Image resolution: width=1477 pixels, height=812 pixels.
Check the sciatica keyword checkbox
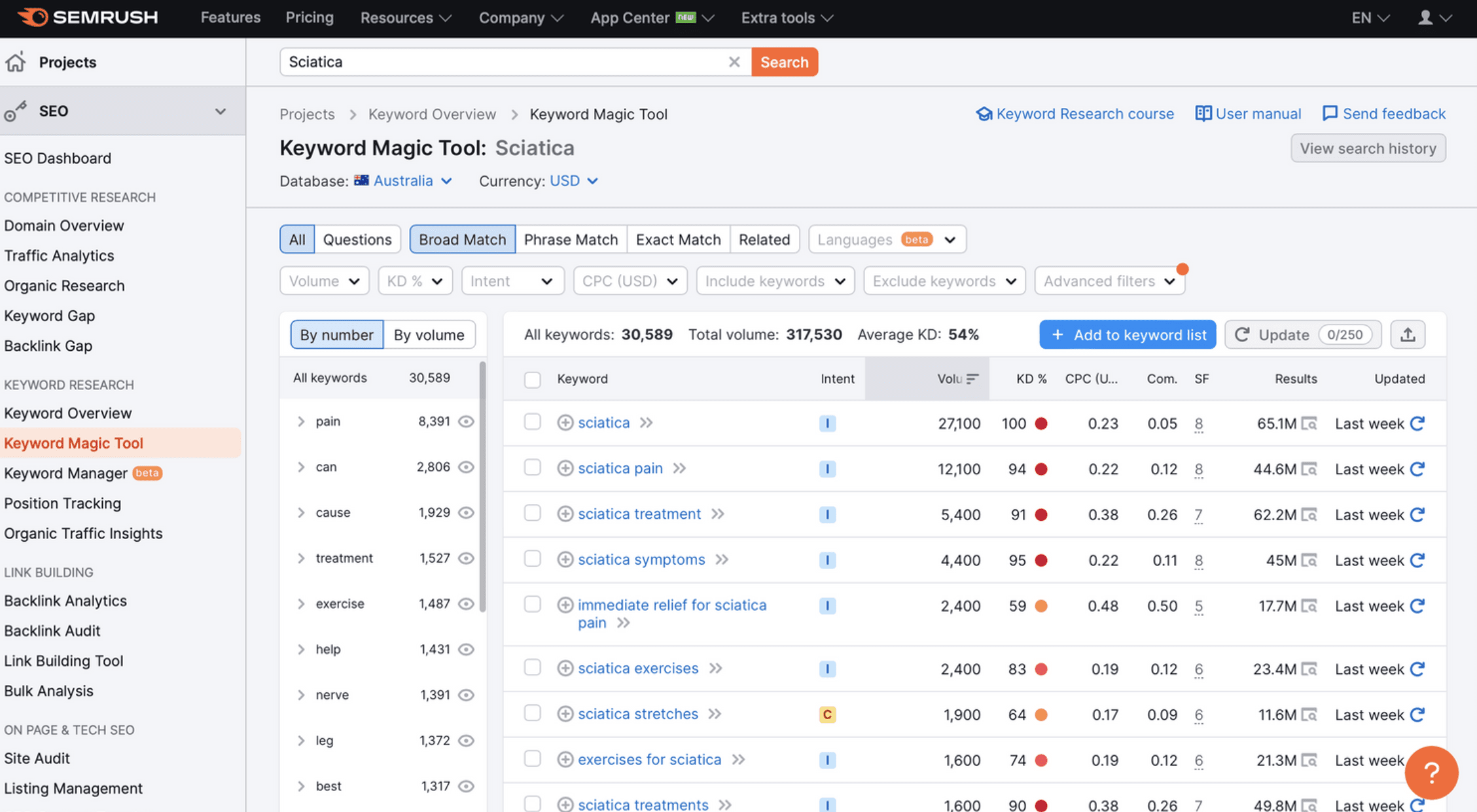(x=532, y=422)
